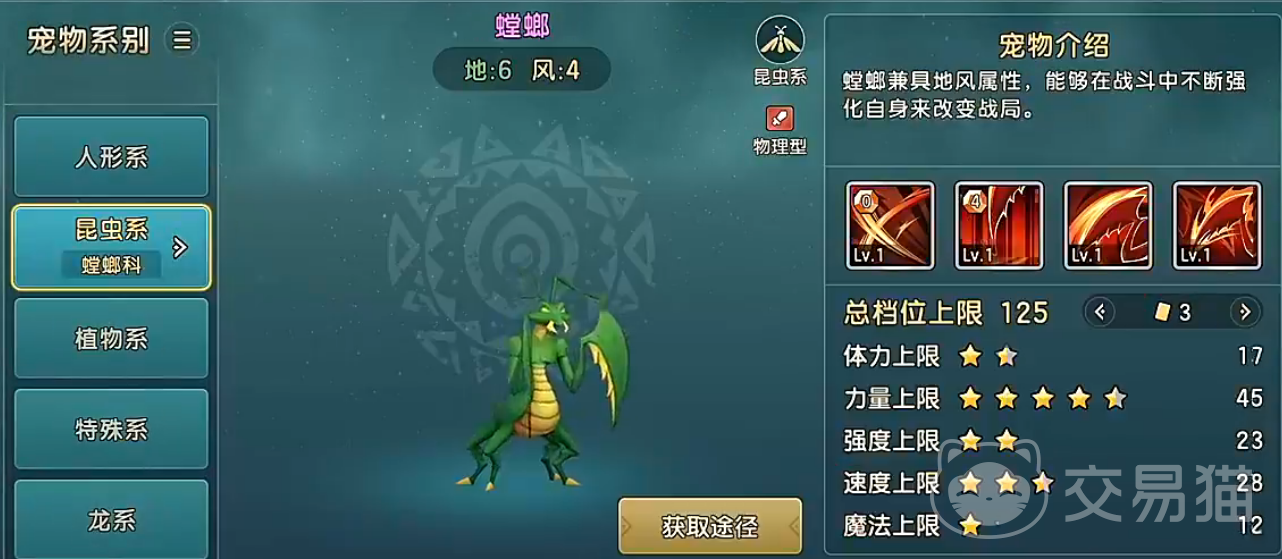Viewport: 1282px width, 559px height.
Task: Open the 宠物系别 list menu icon
Action: pyautogui.click(x=182, y=40)
